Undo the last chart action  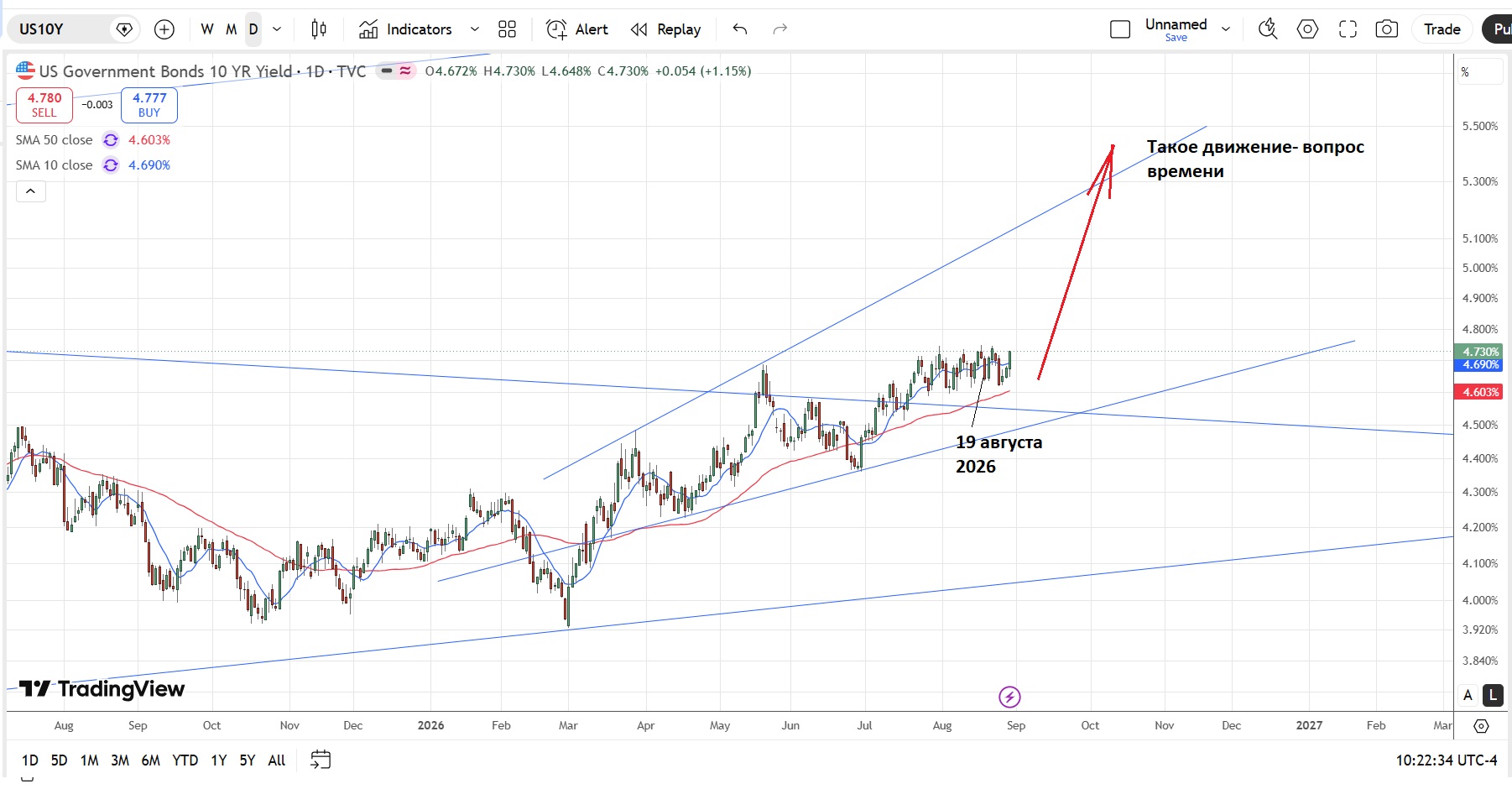739,29
